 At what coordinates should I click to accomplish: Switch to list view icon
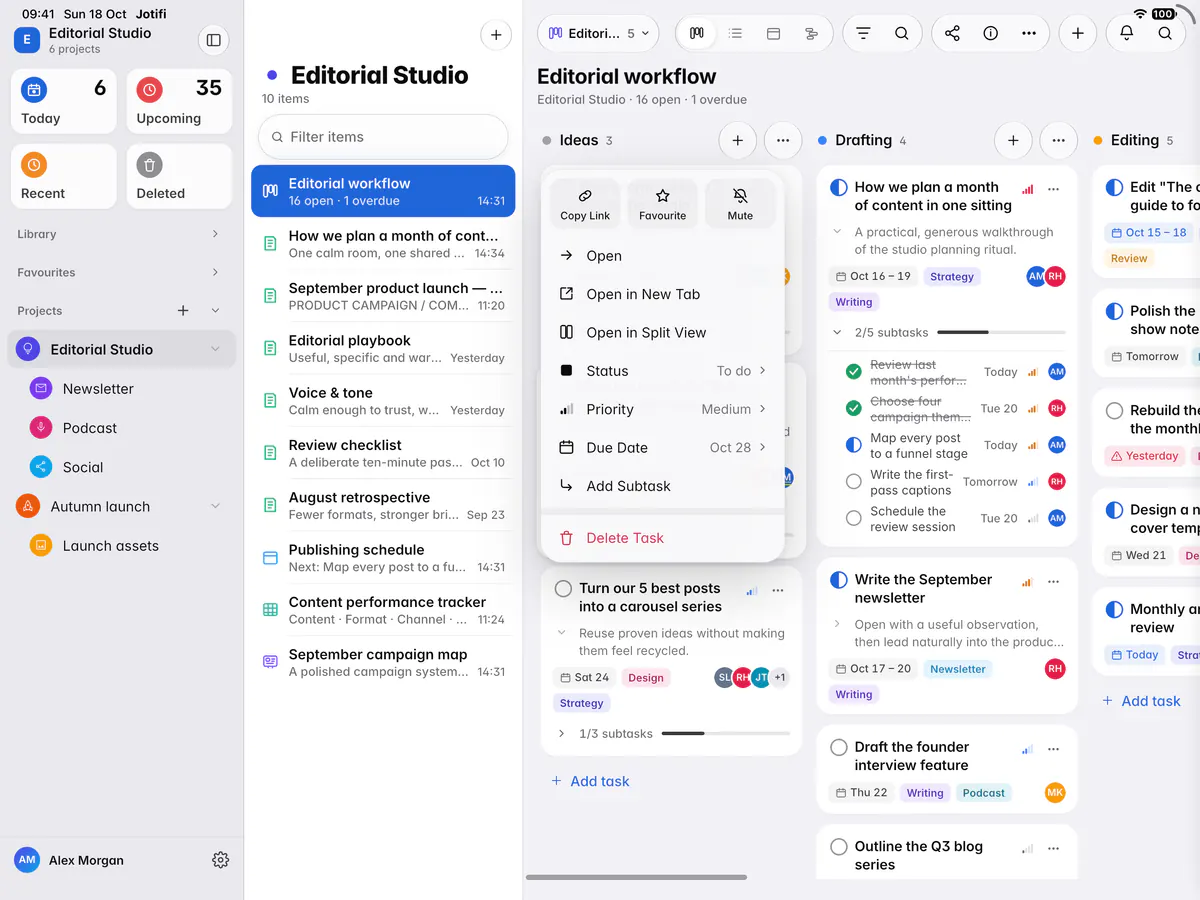736,33
